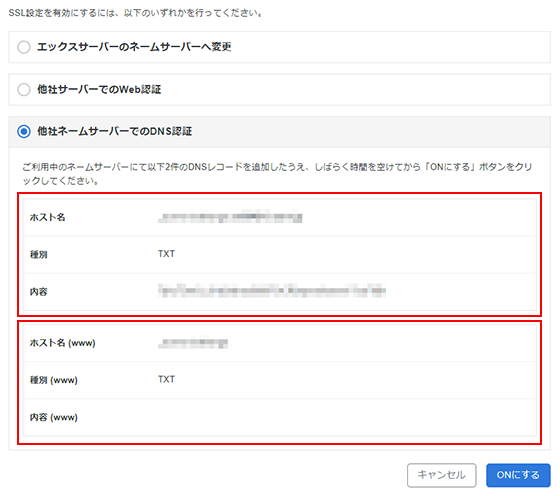Image resolution: width=560 pixels, height=496 pixels.
Task: Click the ONにする button
Action: pyautogui.click(x=518, y=475)
